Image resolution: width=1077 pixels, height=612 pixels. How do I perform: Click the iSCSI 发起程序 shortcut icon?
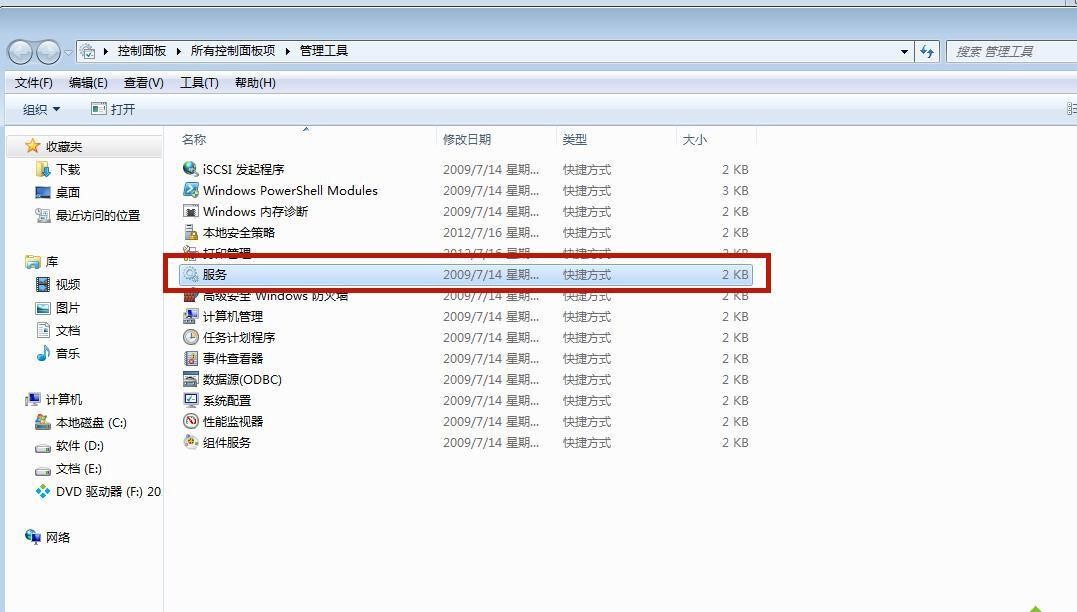click(x=191, y=169)
